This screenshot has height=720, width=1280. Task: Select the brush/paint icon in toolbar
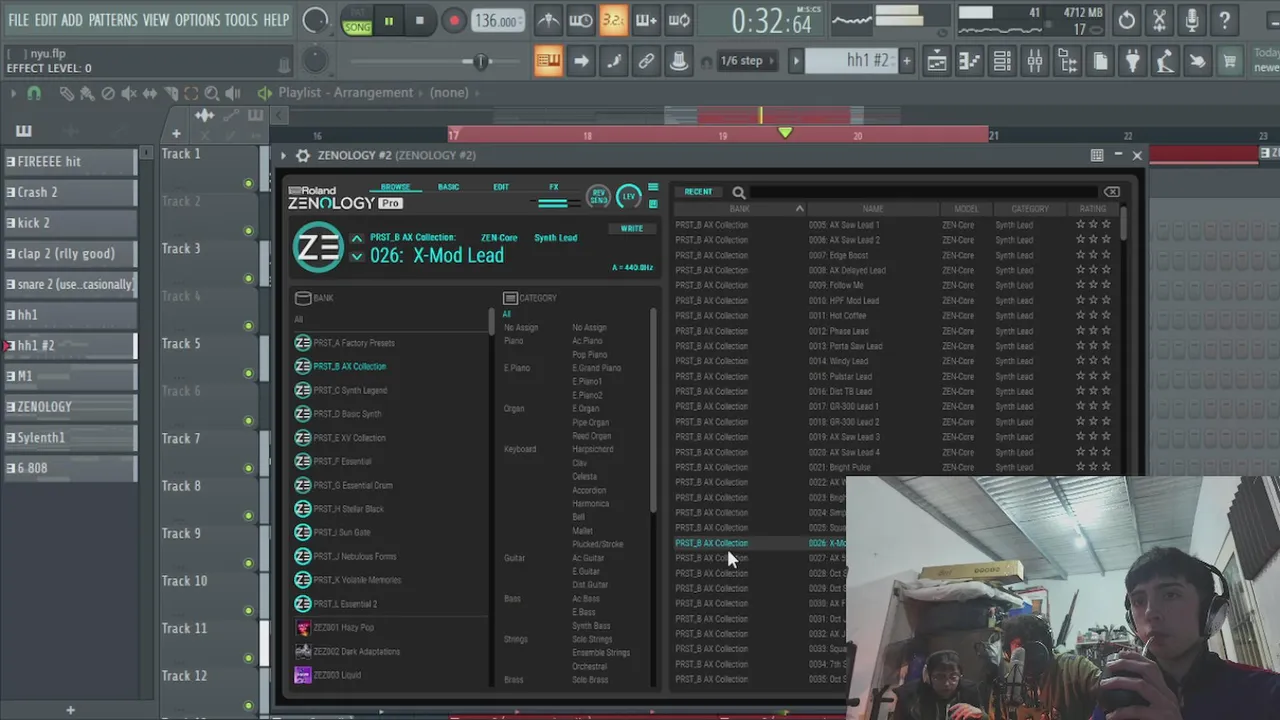[x=613, y=61]
